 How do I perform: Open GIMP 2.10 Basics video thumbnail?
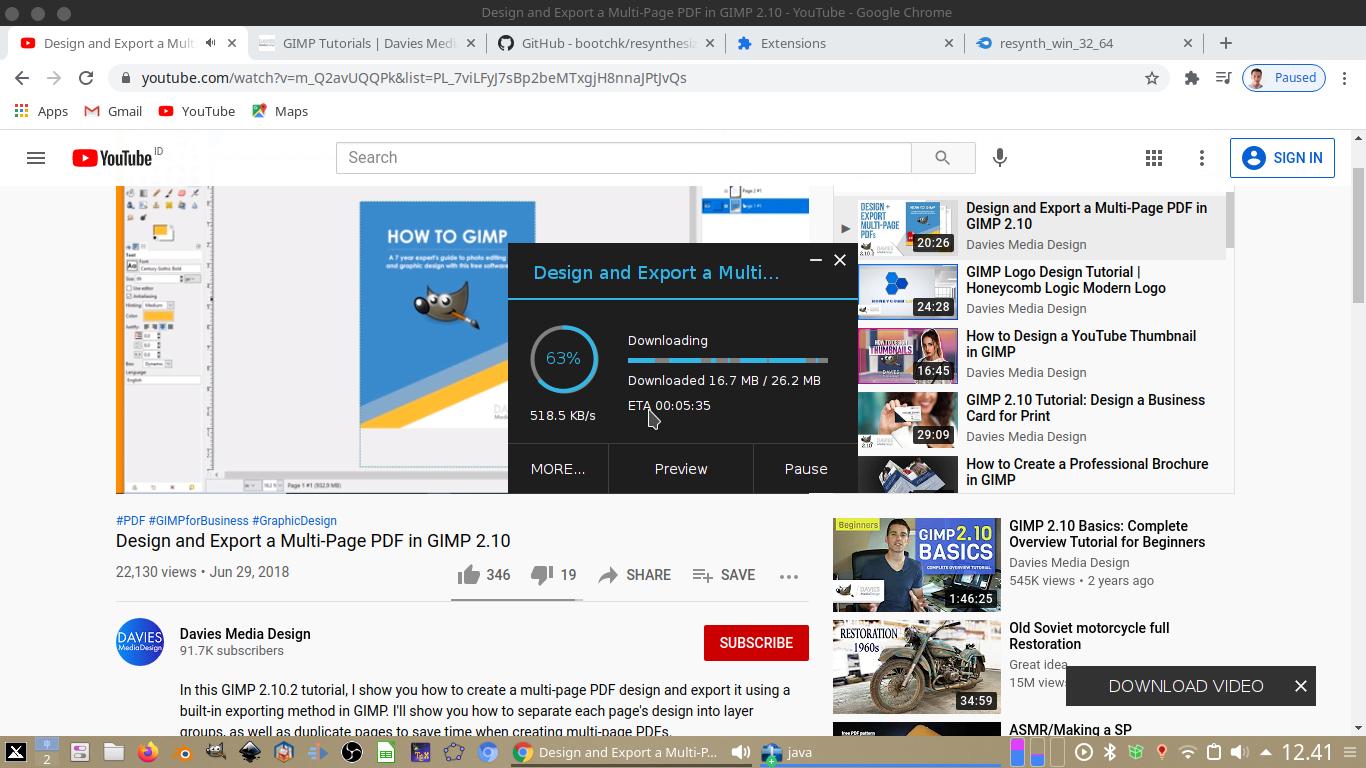917,565
